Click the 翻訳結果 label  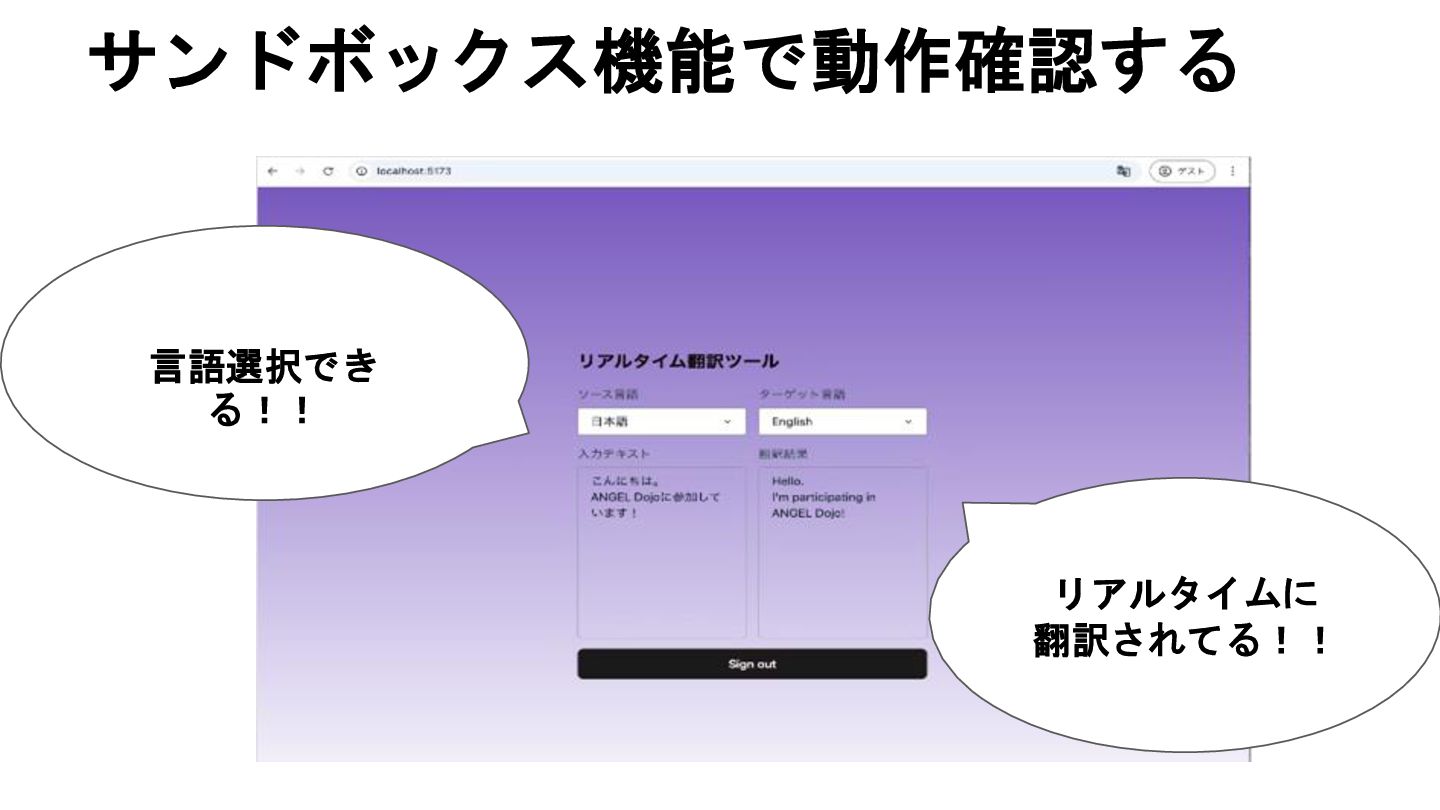tap(783, 453)
